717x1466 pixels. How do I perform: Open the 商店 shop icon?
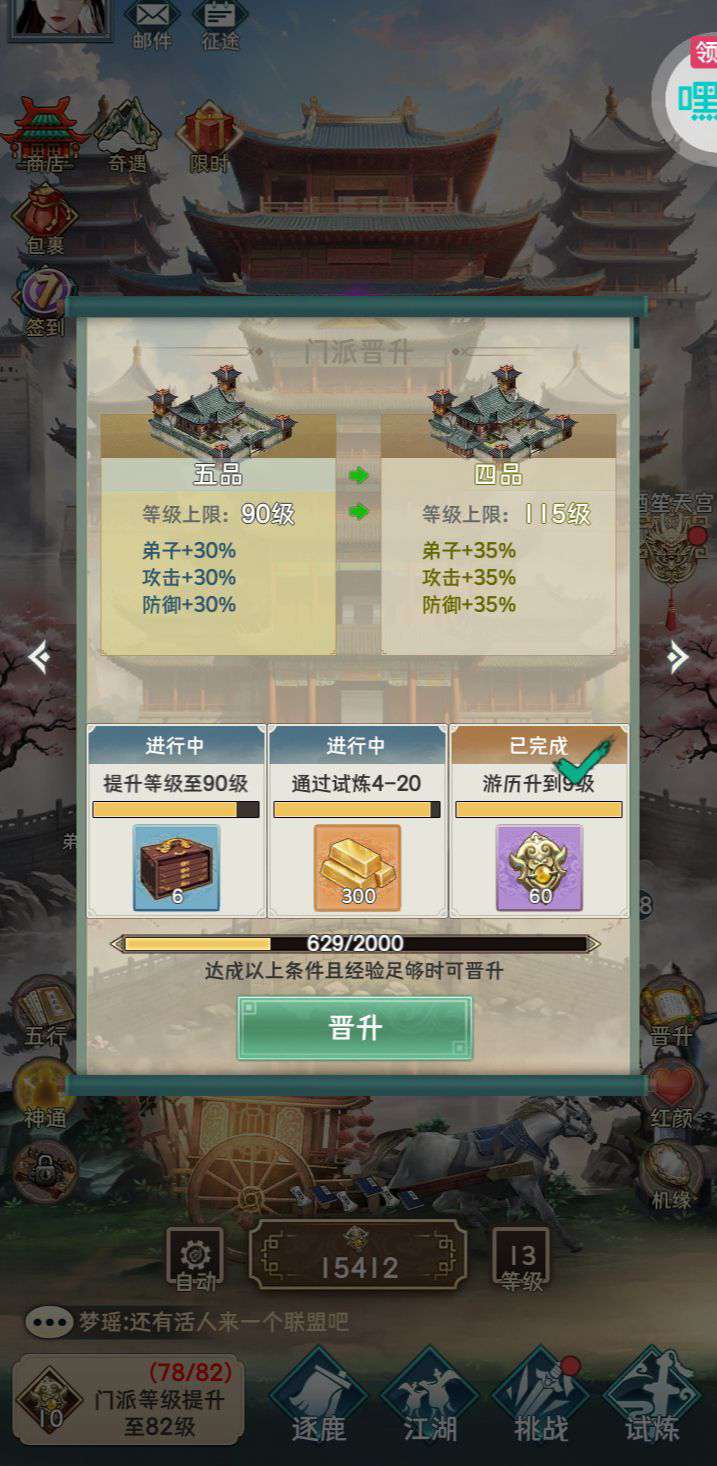click(44, 135)
